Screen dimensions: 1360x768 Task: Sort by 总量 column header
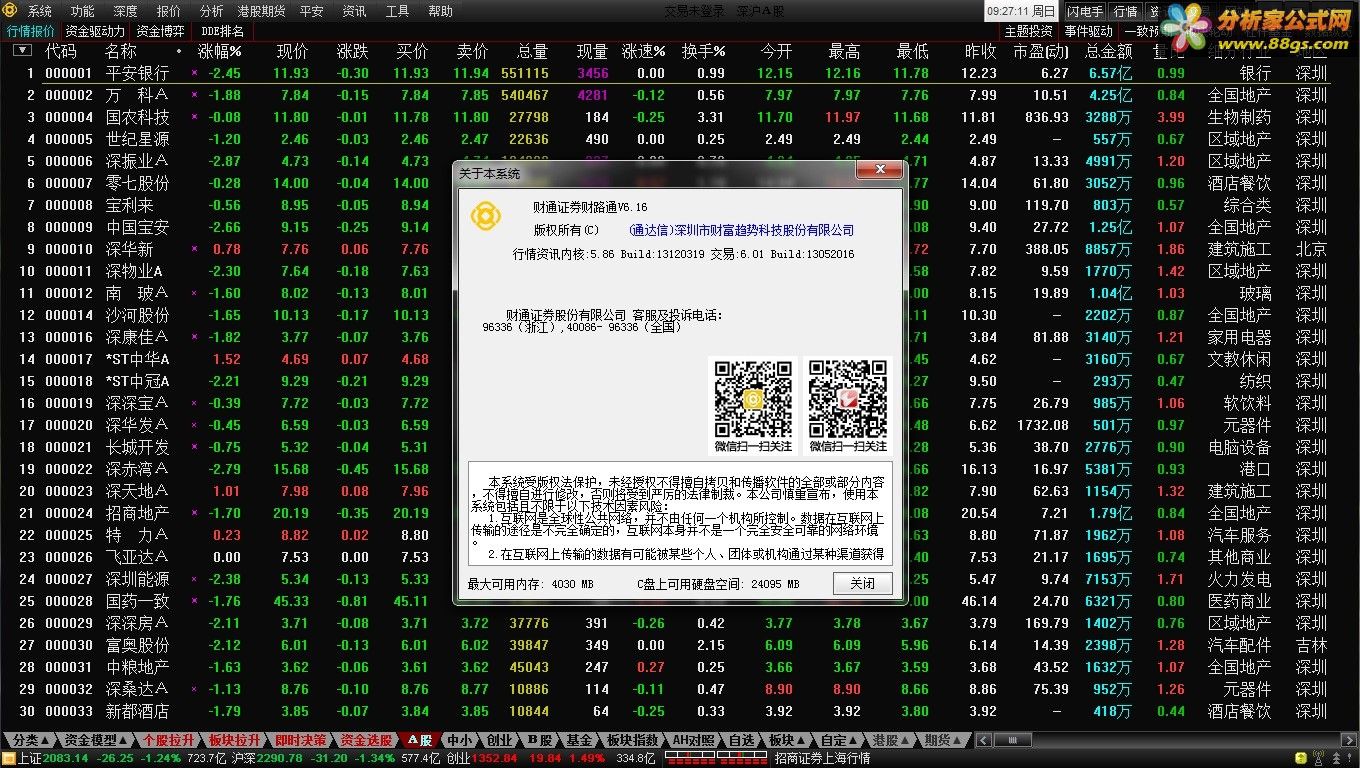(x=532, y=51)
